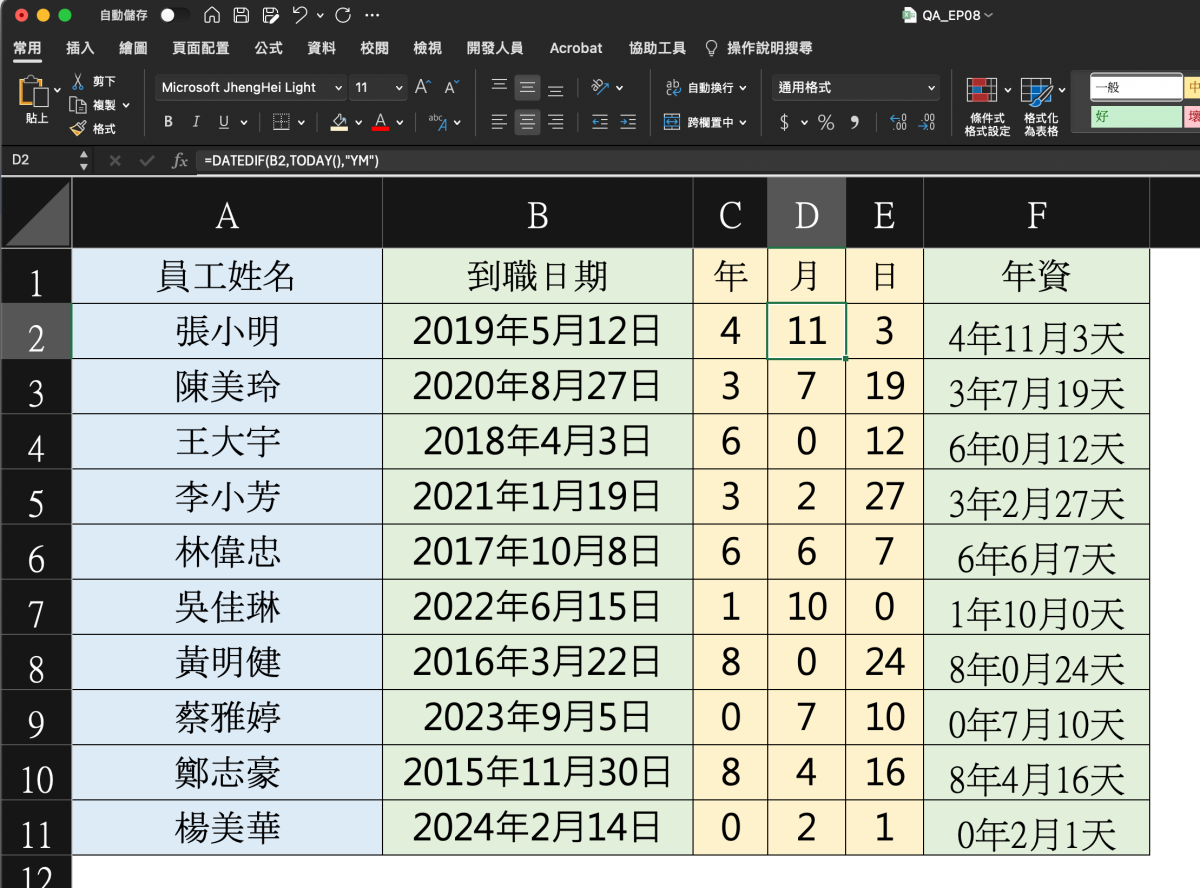This screenshot has height=888, width=1200.
Task: Toggle the 自動儲存 autosave switch
Action: [175, 15]
